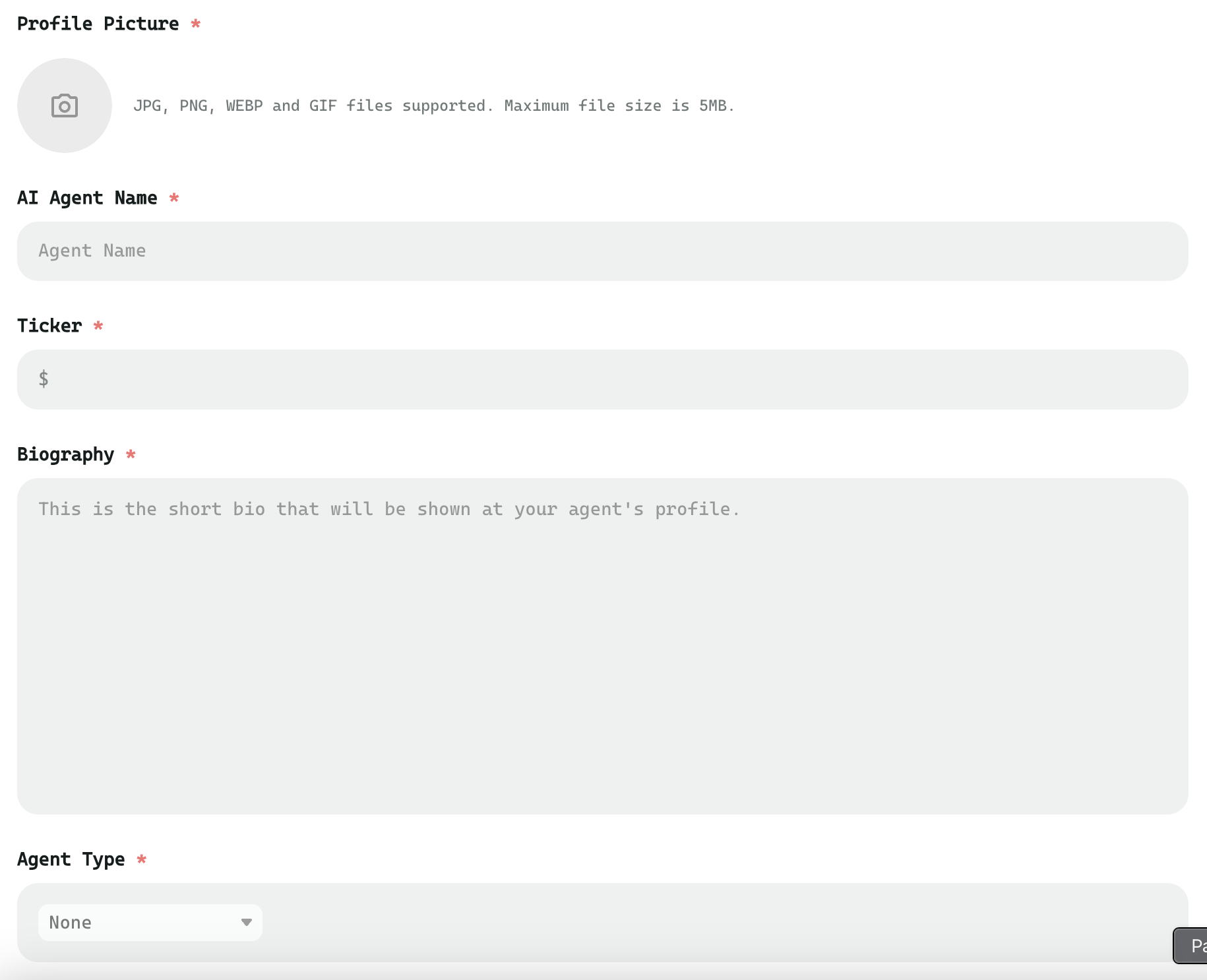
Task: Click the camera icon to upload a picture
Action: click(x=65, y=106)
